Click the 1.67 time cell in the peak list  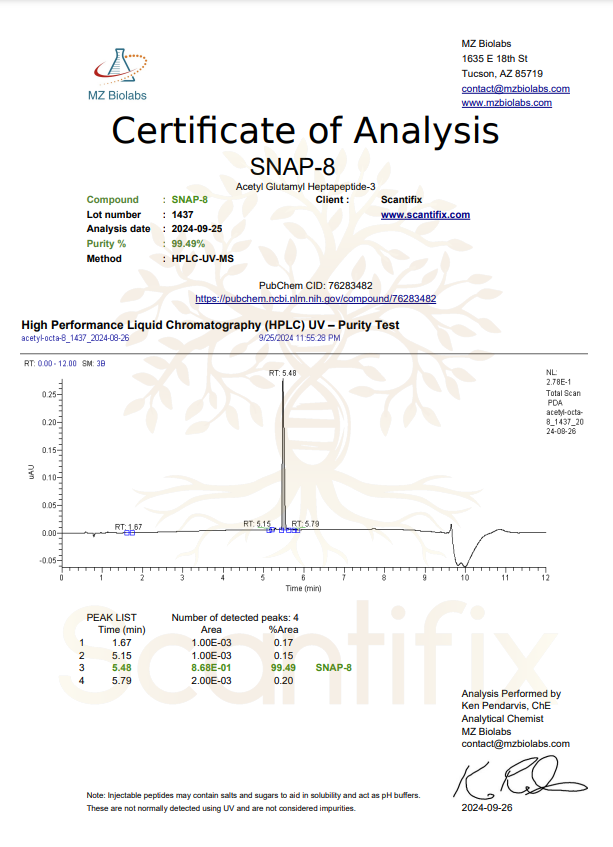(x=122, y=643)
